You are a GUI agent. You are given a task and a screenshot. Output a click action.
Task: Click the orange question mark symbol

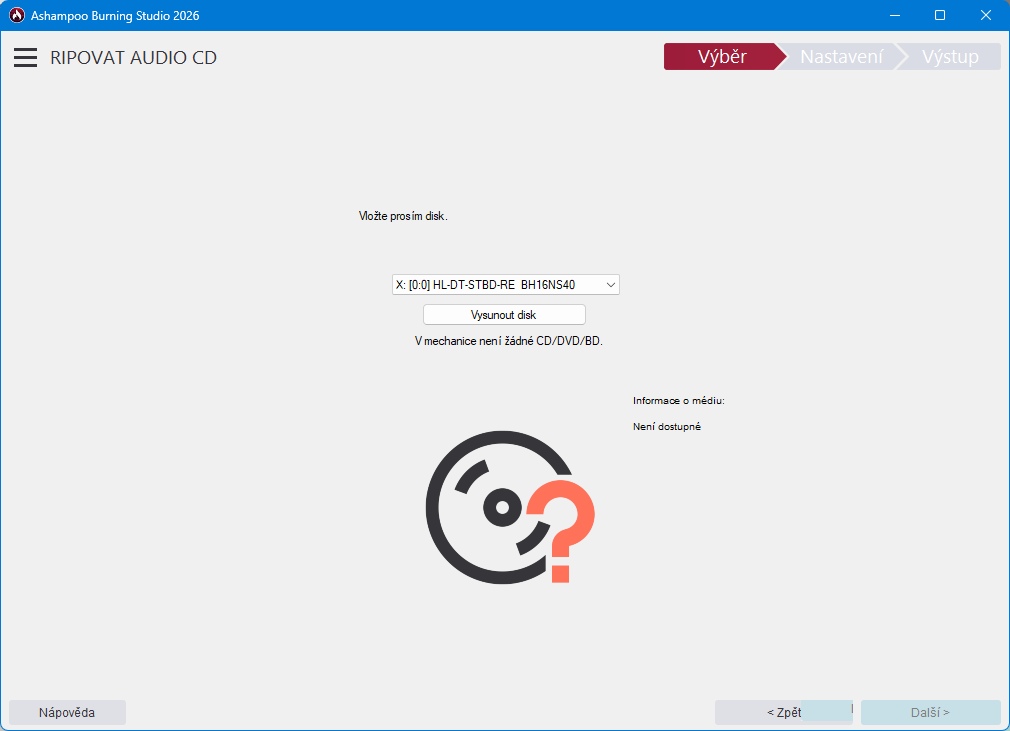click(562, 530)
